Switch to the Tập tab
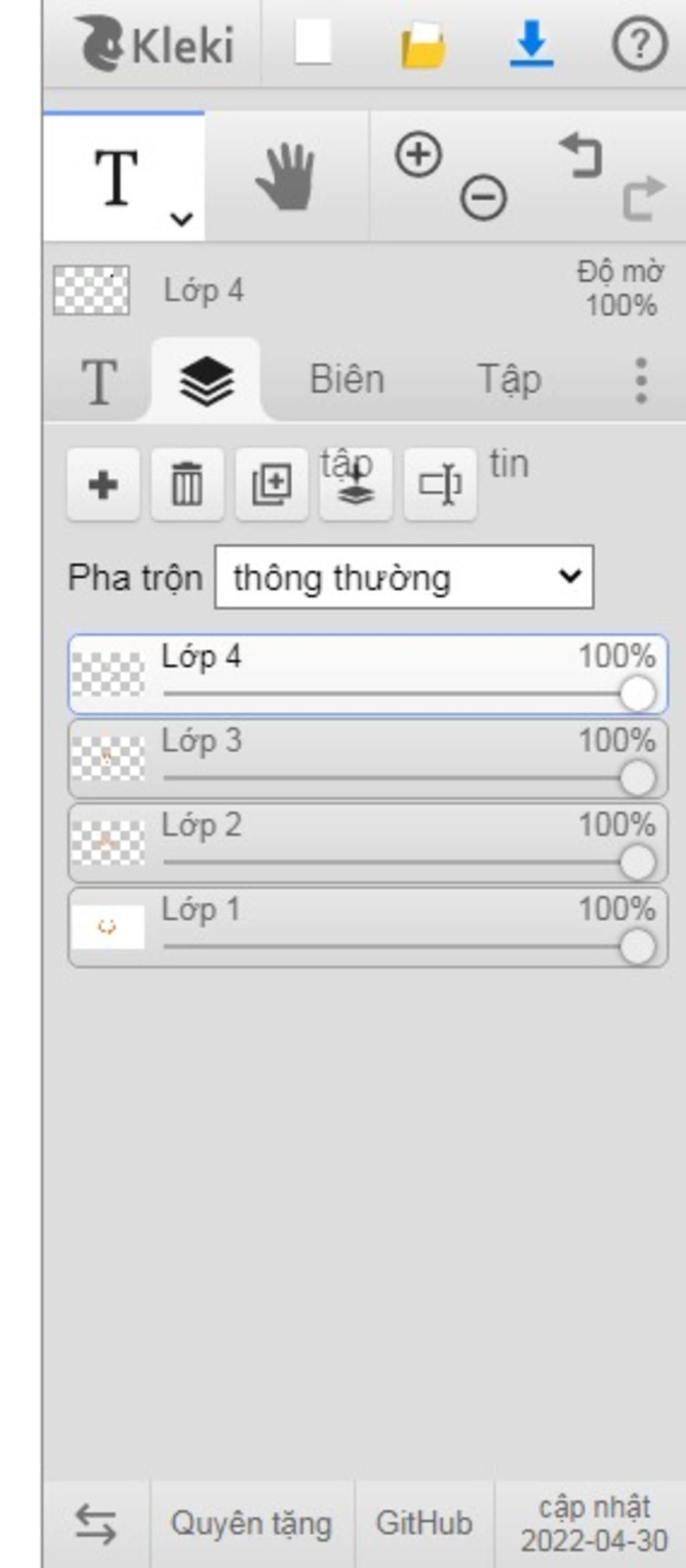The image size is (686, 1568). point(509,379)
